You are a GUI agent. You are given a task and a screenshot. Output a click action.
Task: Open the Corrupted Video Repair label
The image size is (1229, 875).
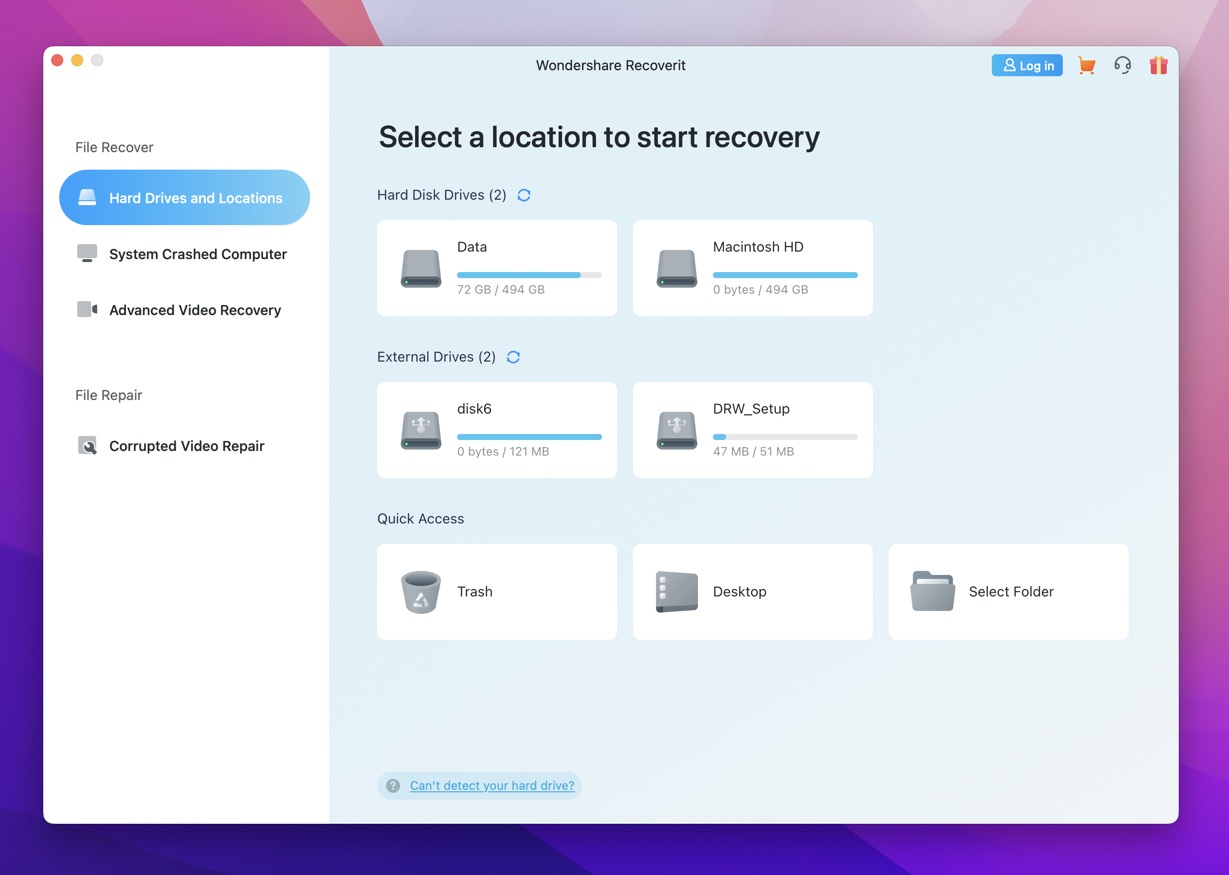[x=187, y=446]
